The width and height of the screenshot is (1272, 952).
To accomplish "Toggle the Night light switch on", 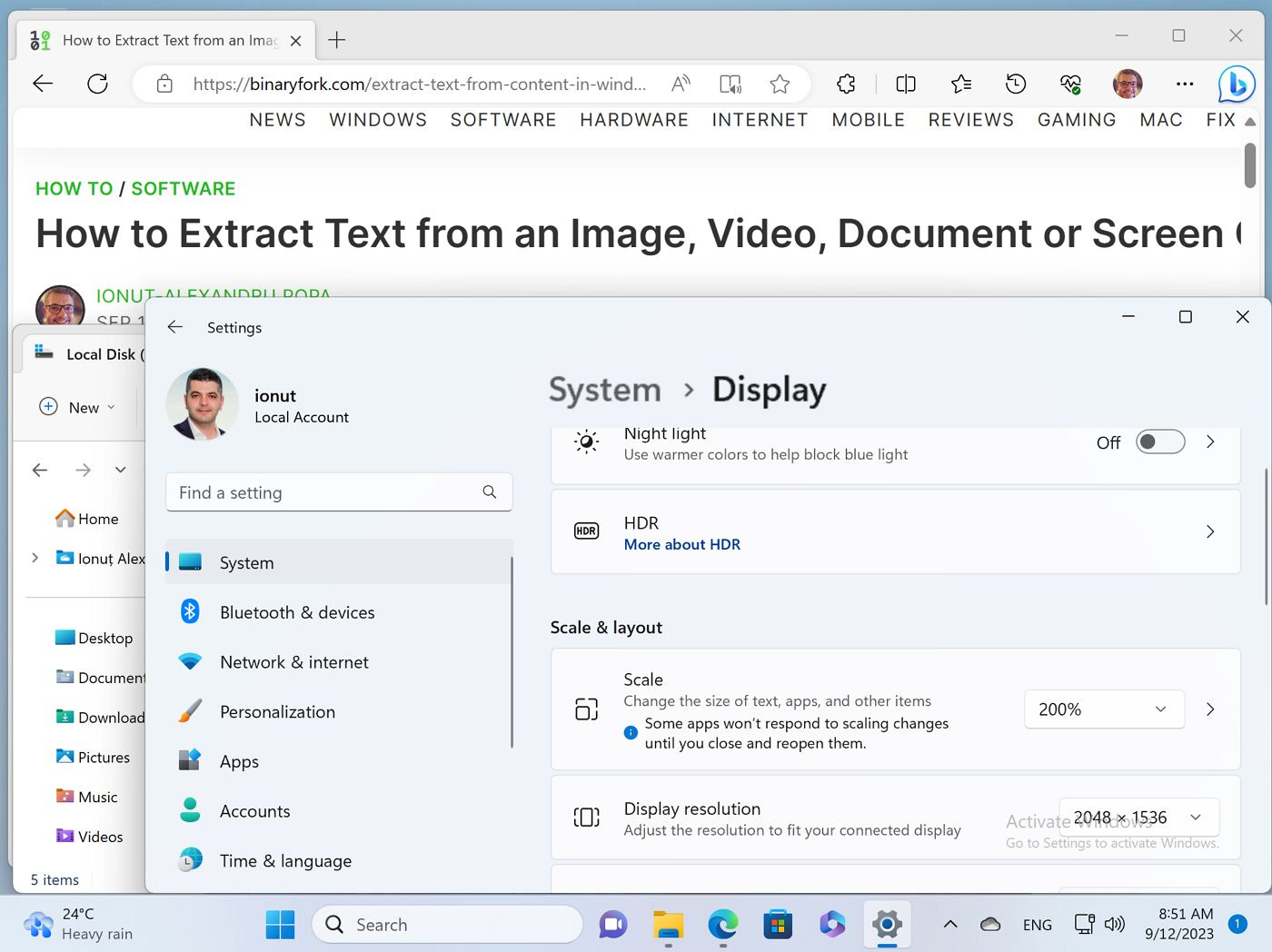I will click(1160, 441).
